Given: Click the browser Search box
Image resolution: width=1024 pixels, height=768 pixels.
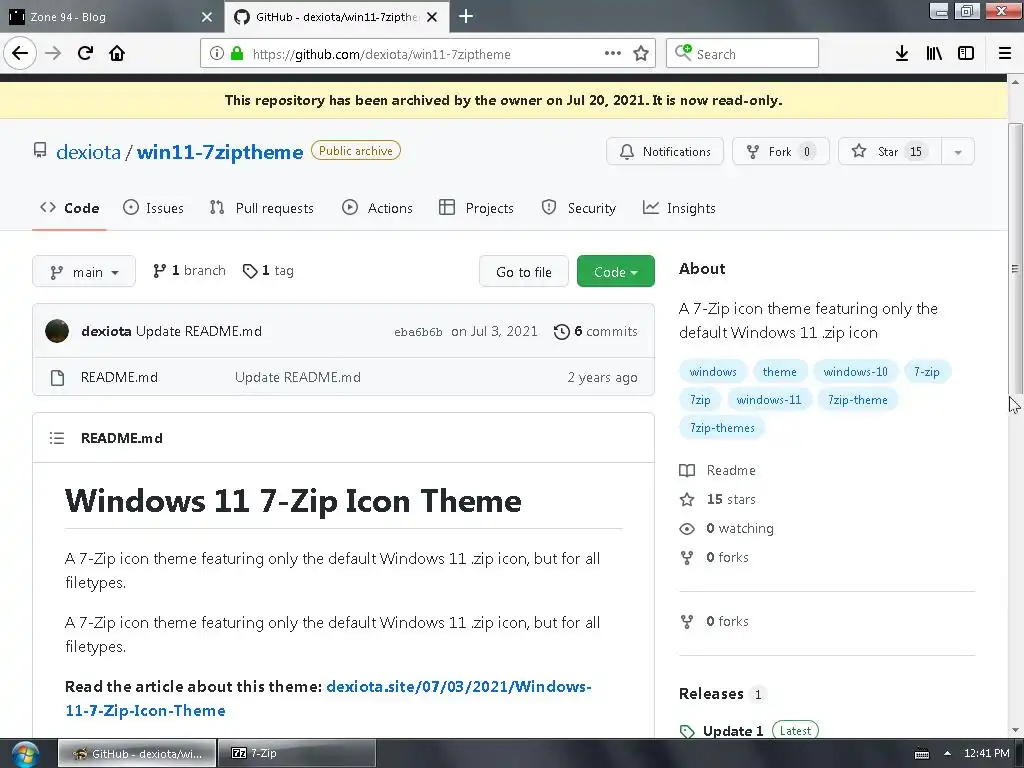Looking at the screenshot, I should coord(742,54).
